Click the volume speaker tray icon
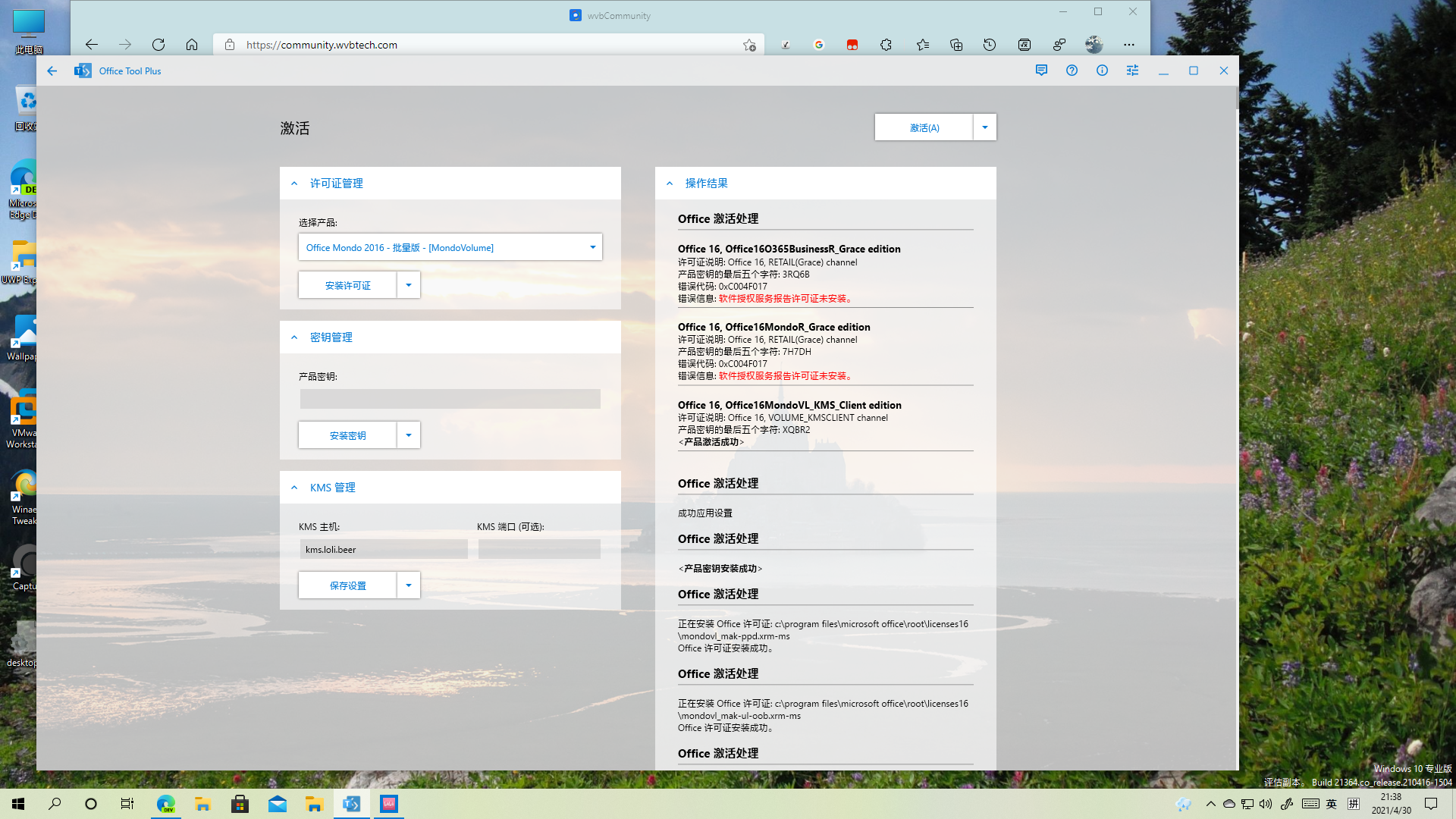Image resolution: width=1456 pixels, height=819 pixels. tap(1266, 804)
